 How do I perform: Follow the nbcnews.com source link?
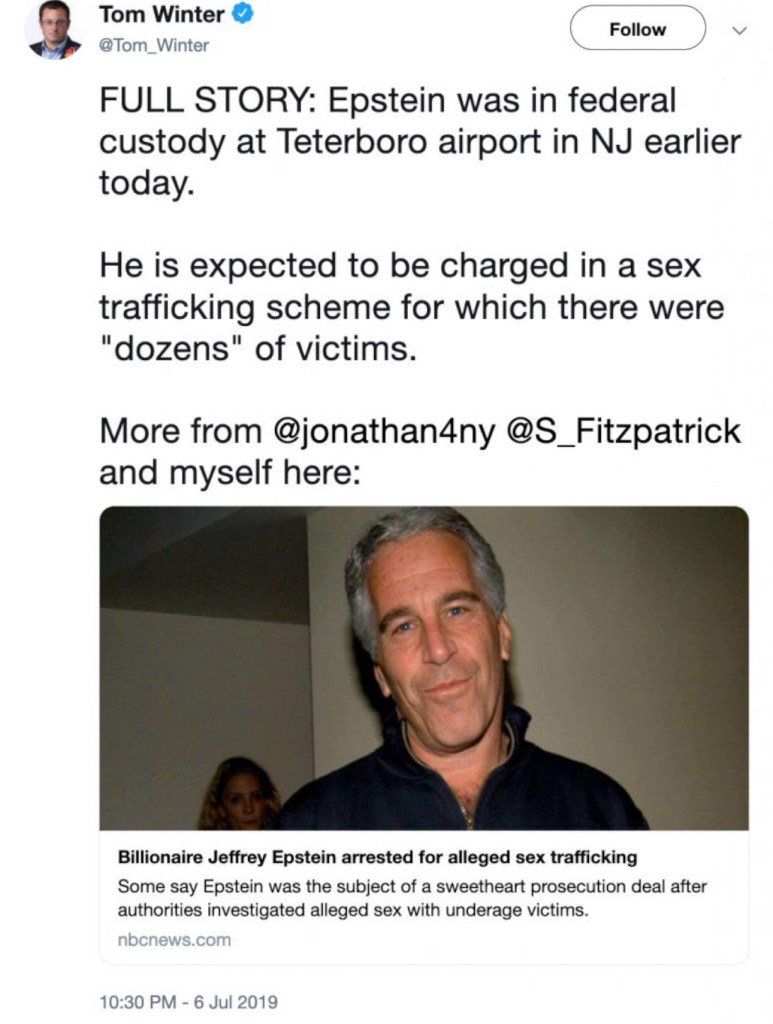pyautogui.click(x=174, y=939)
